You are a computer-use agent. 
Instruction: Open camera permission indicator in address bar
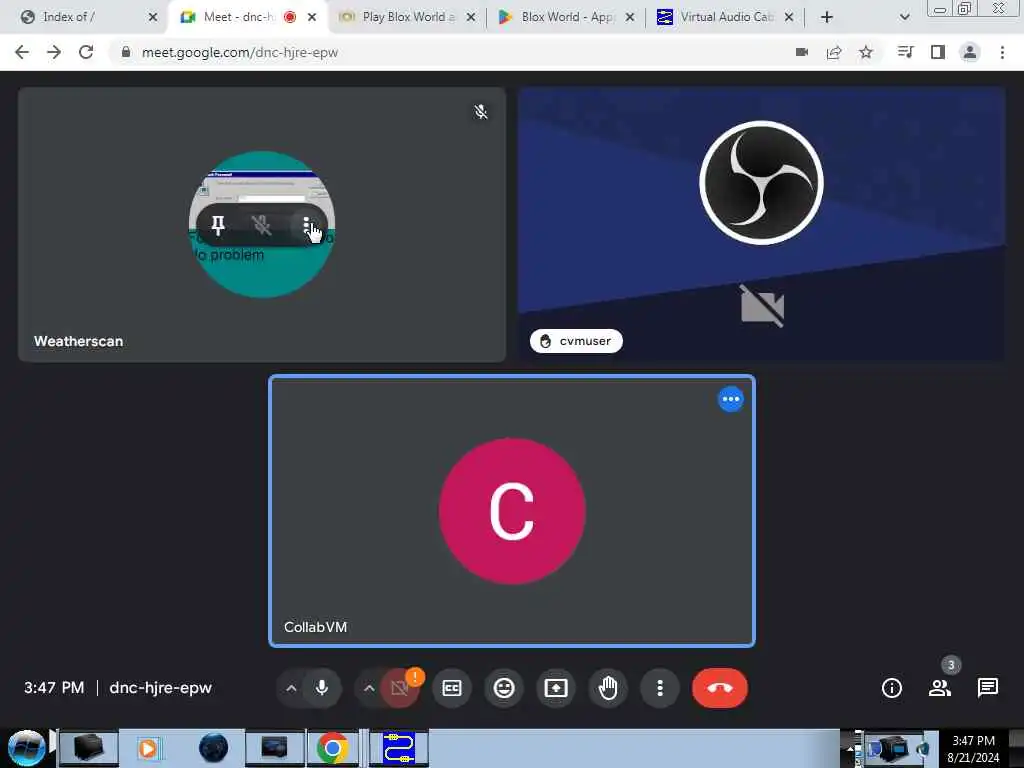(802, 52)
